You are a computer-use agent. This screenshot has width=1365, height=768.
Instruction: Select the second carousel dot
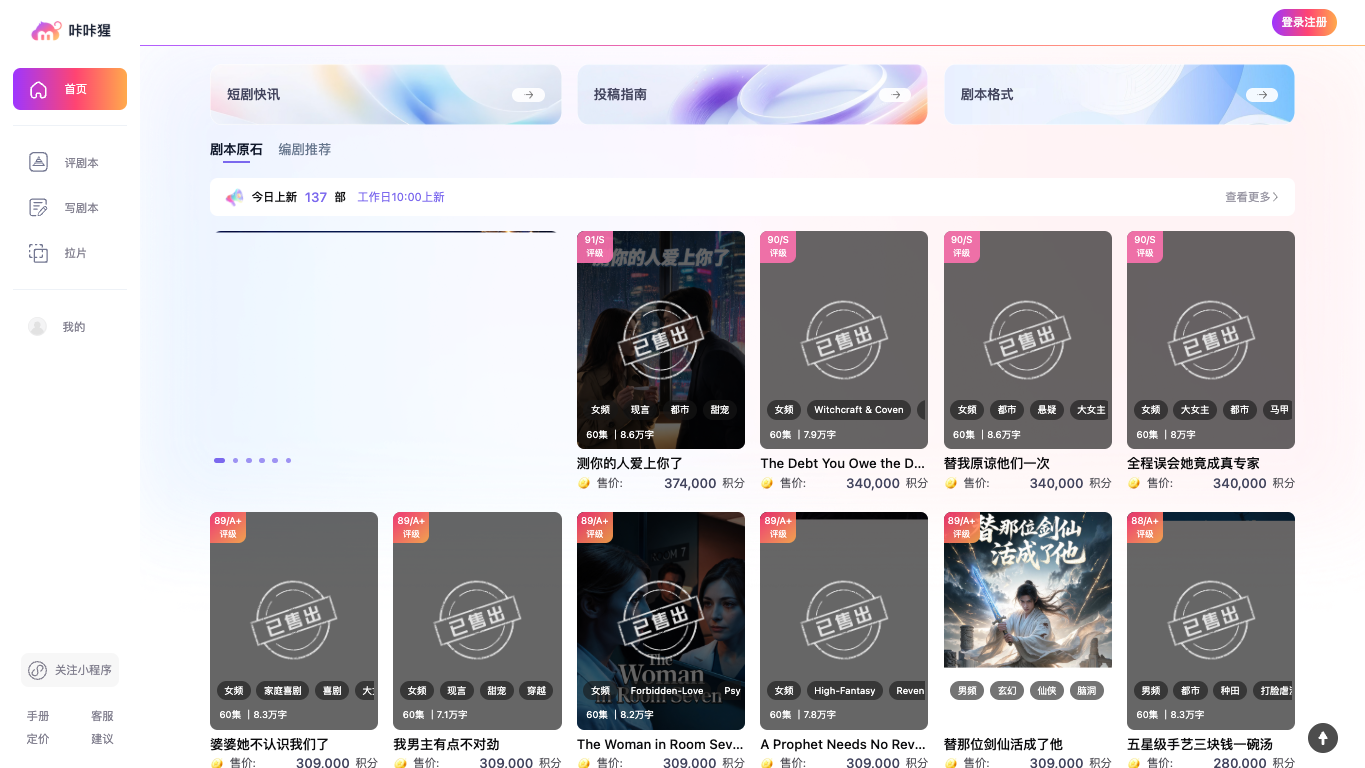click(x=235, y=460)
